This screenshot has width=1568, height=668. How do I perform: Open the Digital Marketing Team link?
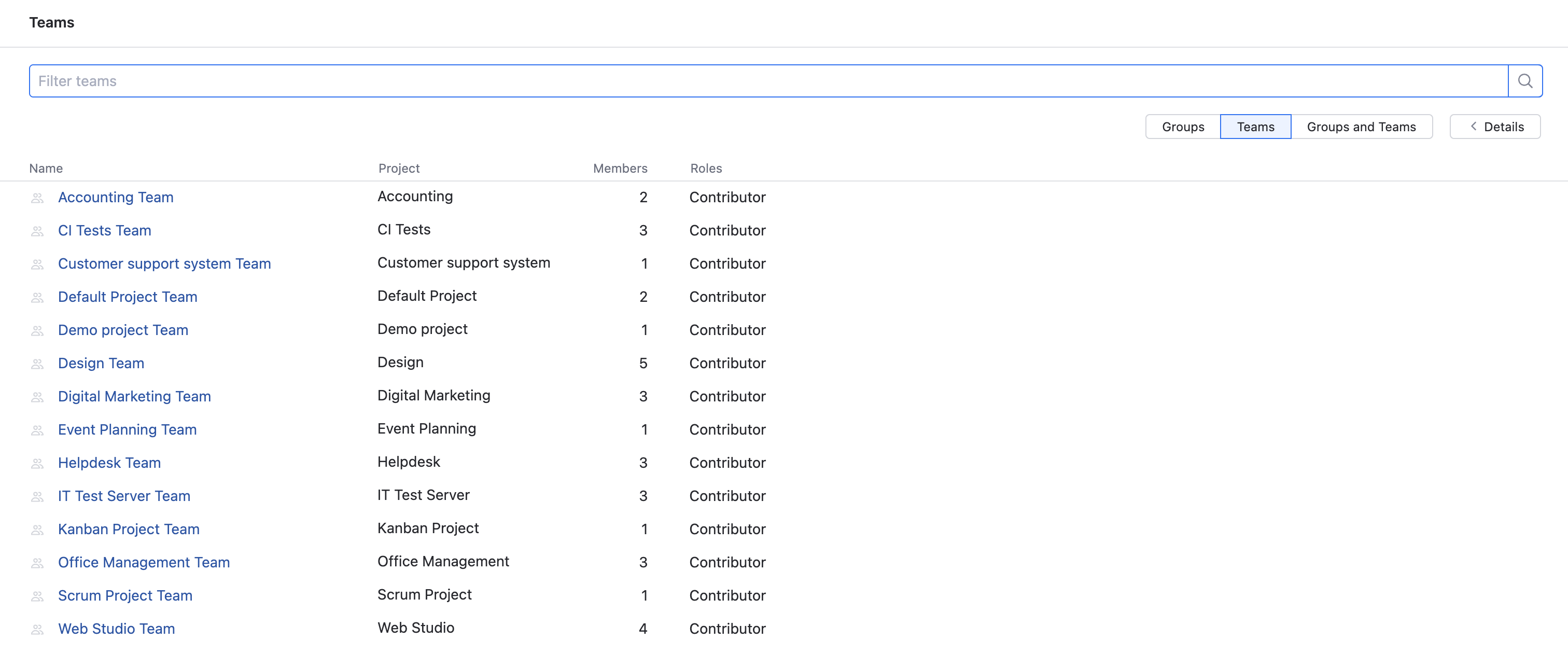click(x=134, y=396)
